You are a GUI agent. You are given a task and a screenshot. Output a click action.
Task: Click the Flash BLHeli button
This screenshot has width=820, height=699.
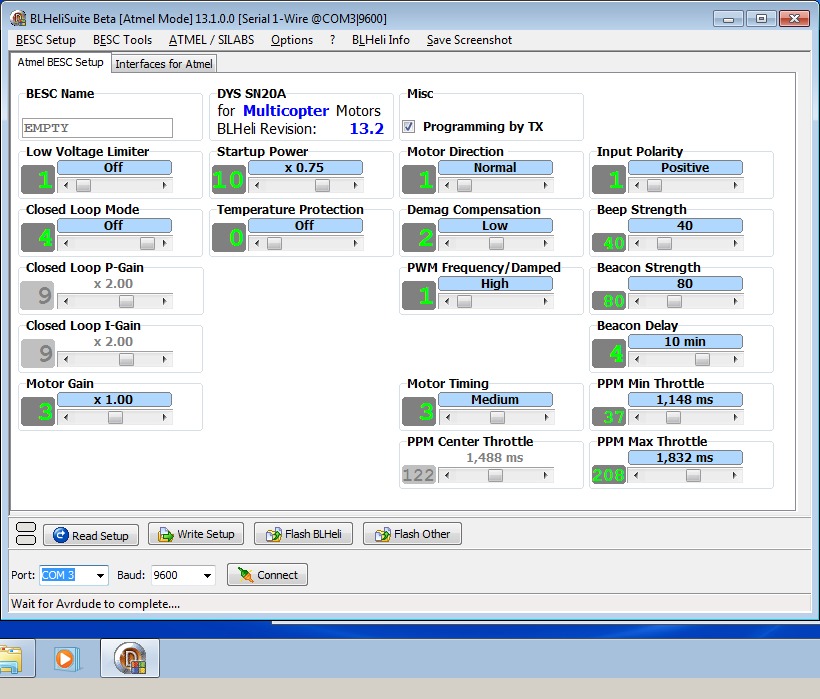click(x=303, y=534)
